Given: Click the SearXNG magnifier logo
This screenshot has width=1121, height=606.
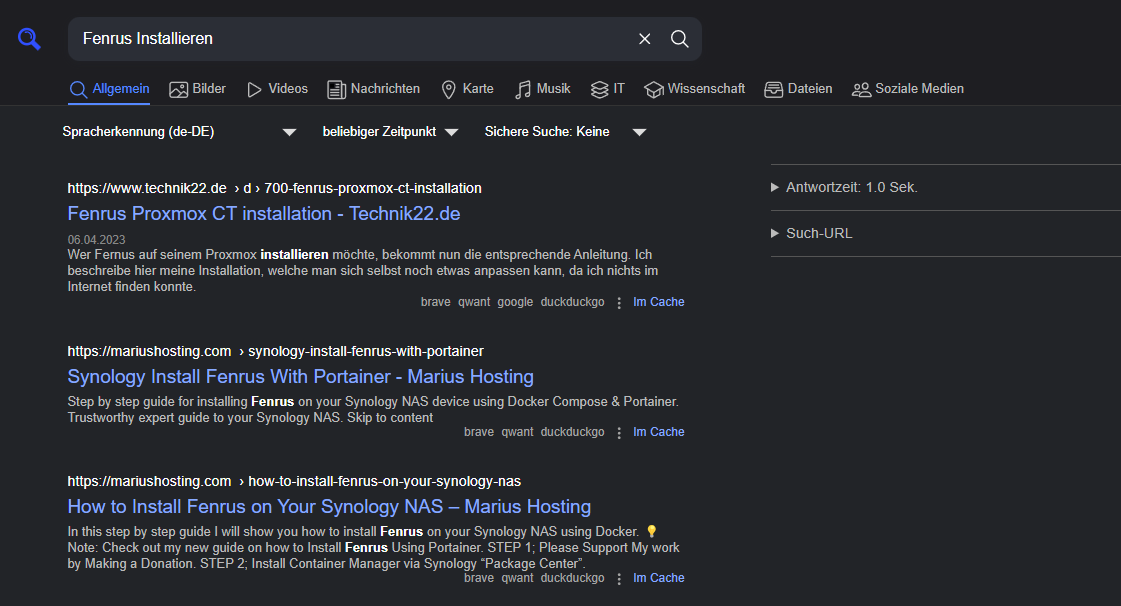Looking at the screenshot, I should pyautogui.click(x=29, y=39).
